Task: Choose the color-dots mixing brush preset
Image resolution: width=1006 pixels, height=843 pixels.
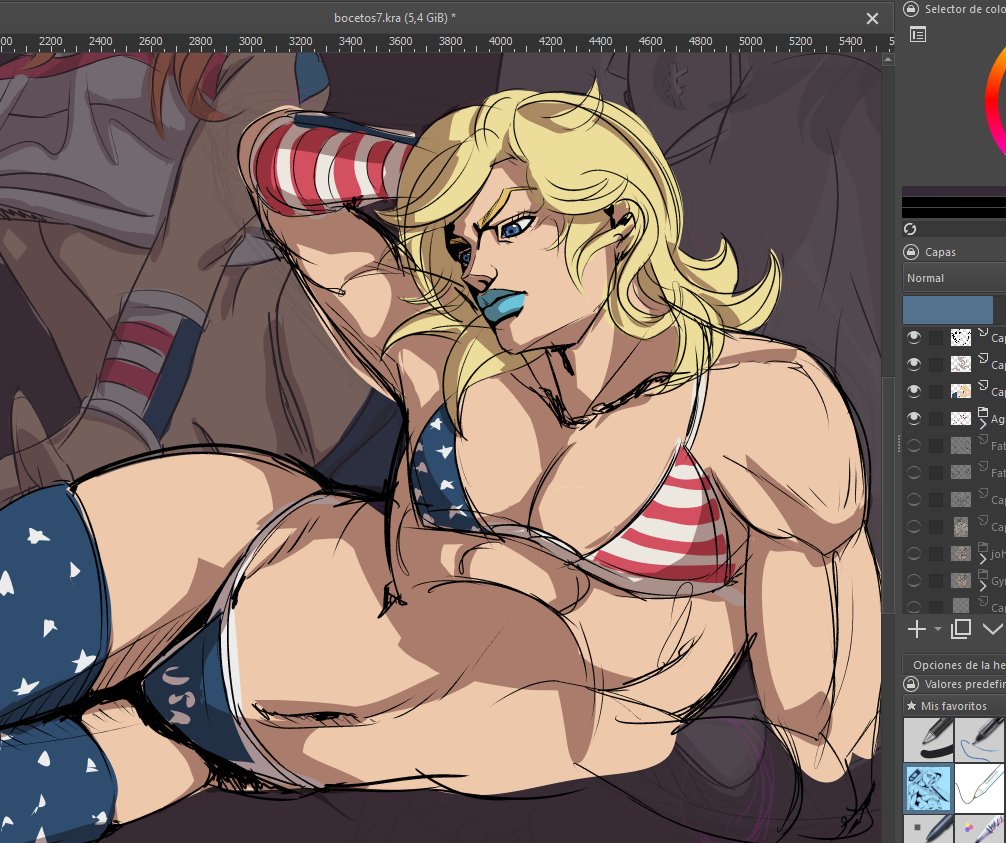Action: coord(980,828)
